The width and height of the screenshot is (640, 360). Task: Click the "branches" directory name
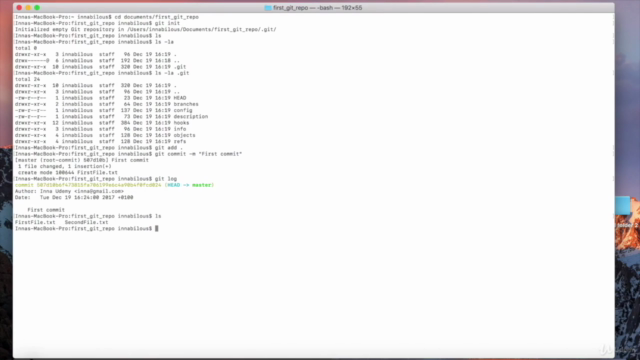[x=186, y=104]
